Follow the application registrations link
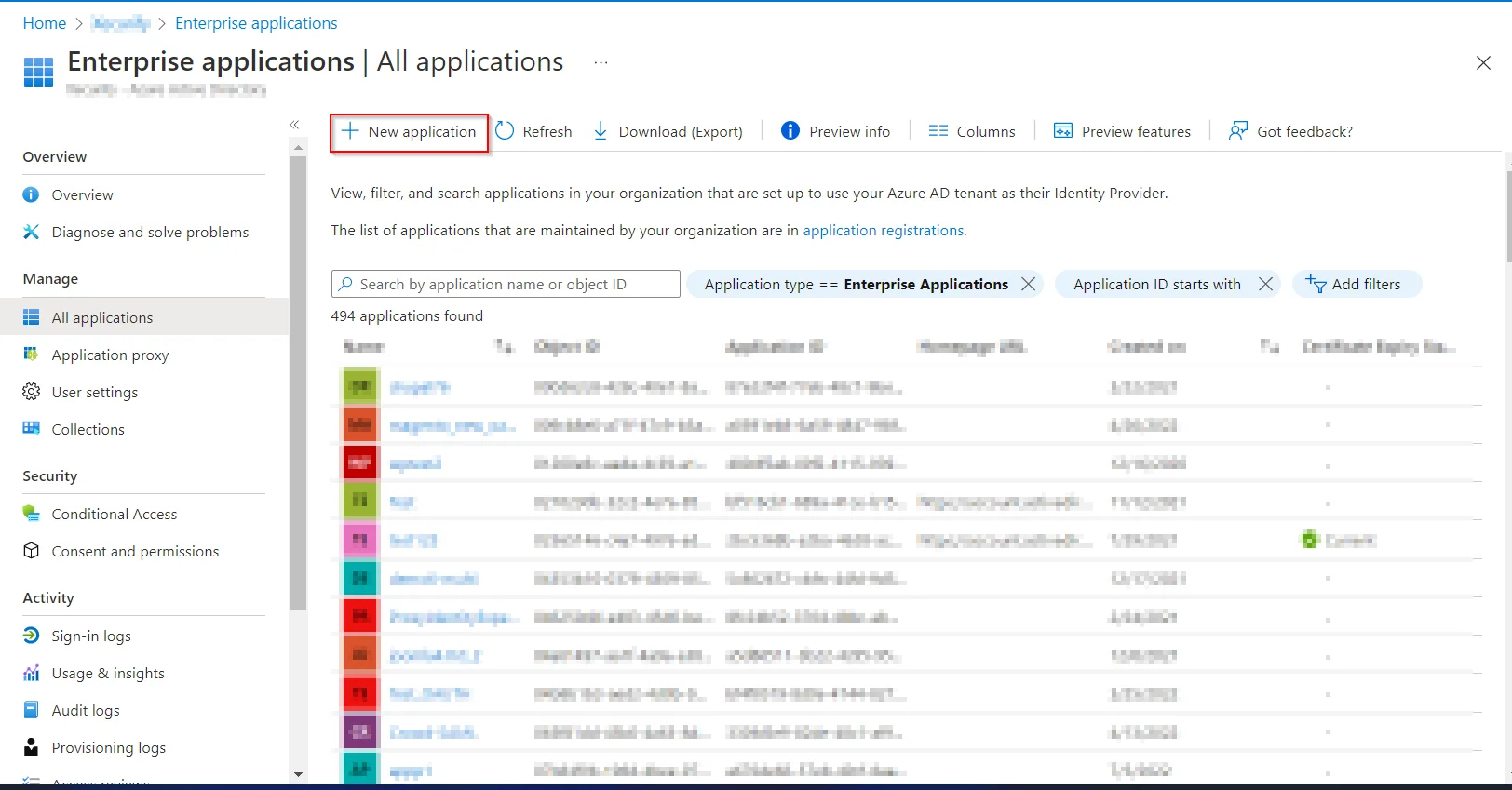The height and width of the screenshot is (790, 1512). coord(884,231)
